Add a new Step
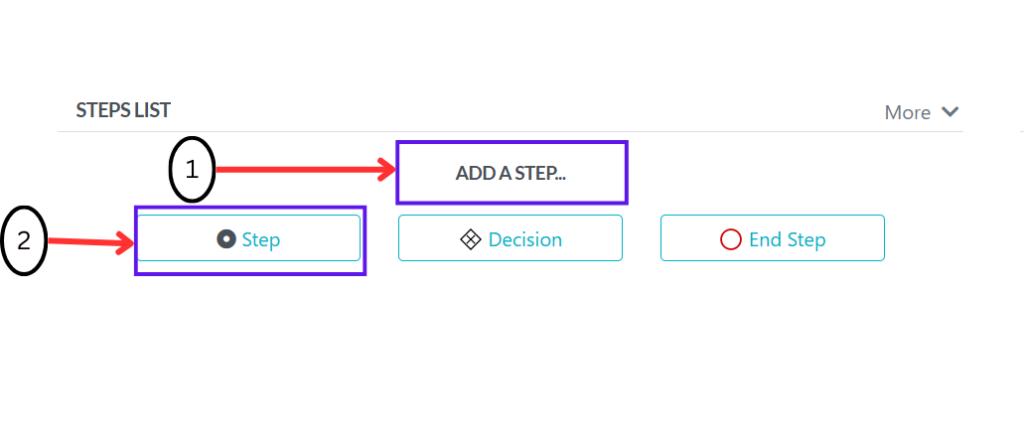1024x444 pixels. click(x=248, y=238)
